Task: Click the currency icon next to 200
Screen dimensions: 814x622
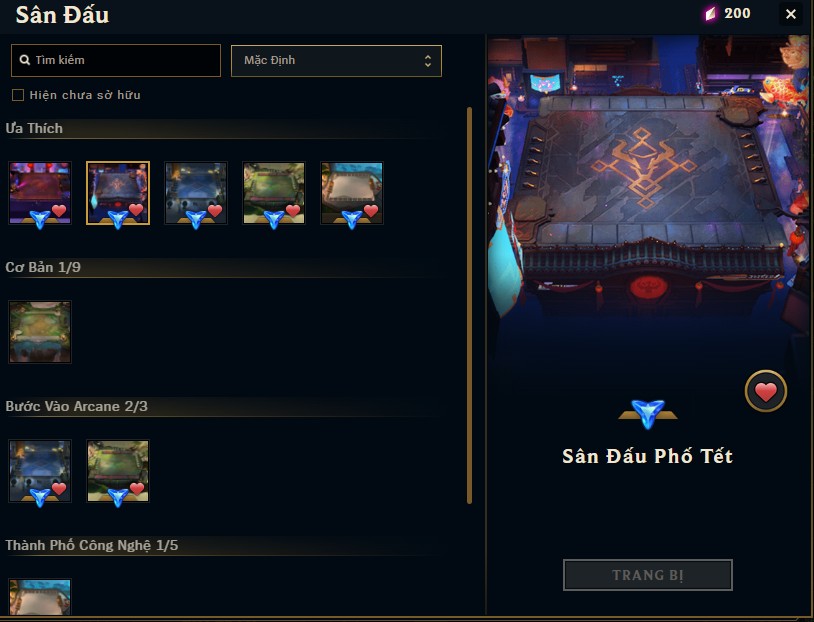Action: tap(710, 13)
